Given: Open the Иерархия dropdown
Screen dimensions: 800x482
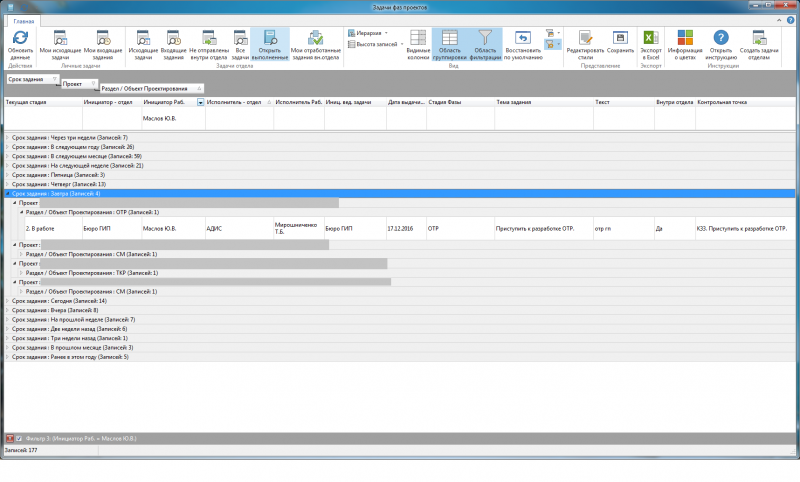Looking at the screenshot, I should pyautogui.click(x=371, y=32).
